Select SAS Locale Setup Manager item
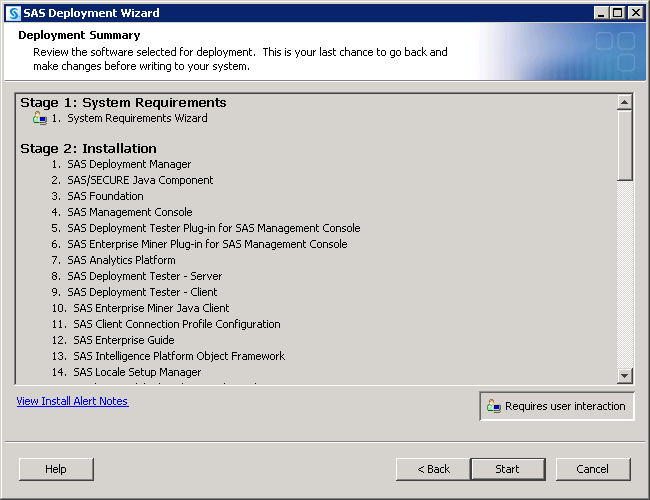Image resolution: width=650 pixels, height=500 pixels. click(137, 372)
